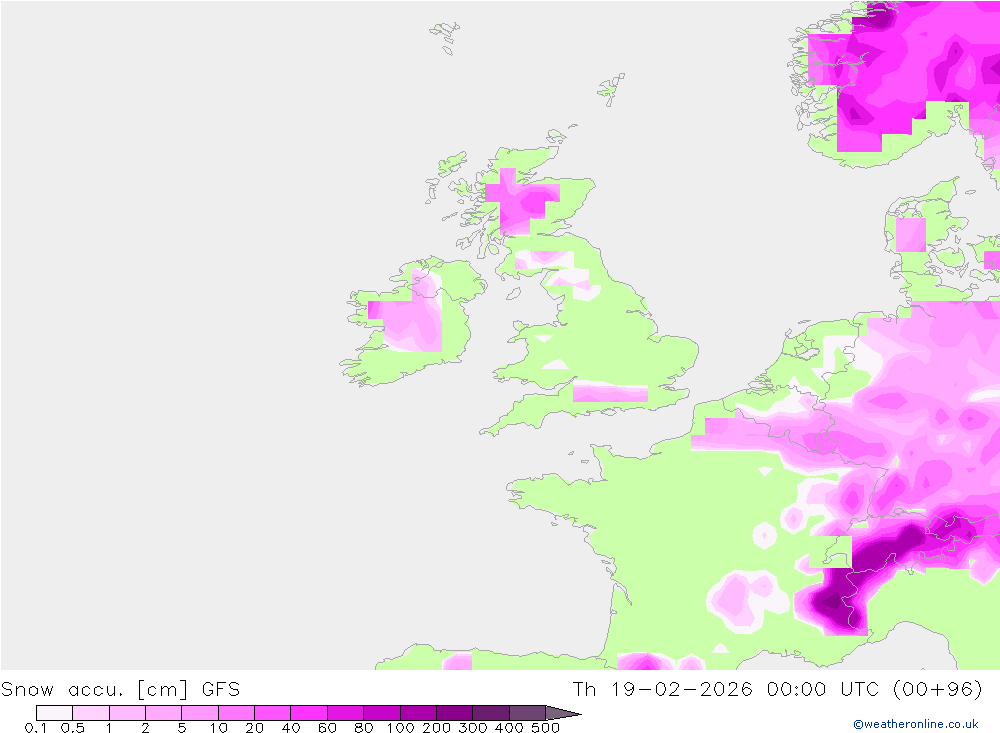Click the 1–2 cm legend swatch
This screenshot has width=1000, height=733.
128,713
